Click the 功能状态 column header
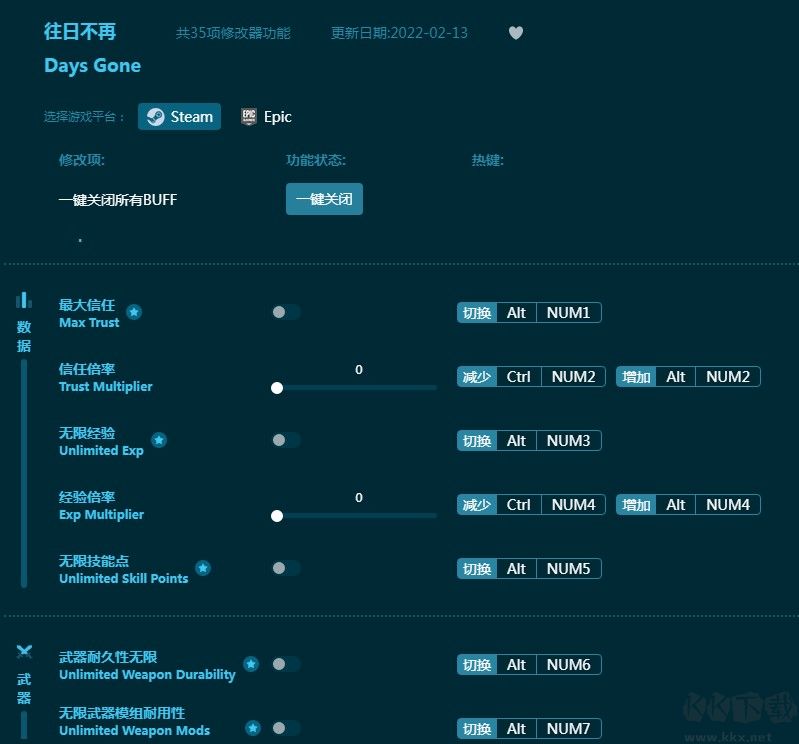This screenshot has width=799, height=744. (x=316, y=160)
